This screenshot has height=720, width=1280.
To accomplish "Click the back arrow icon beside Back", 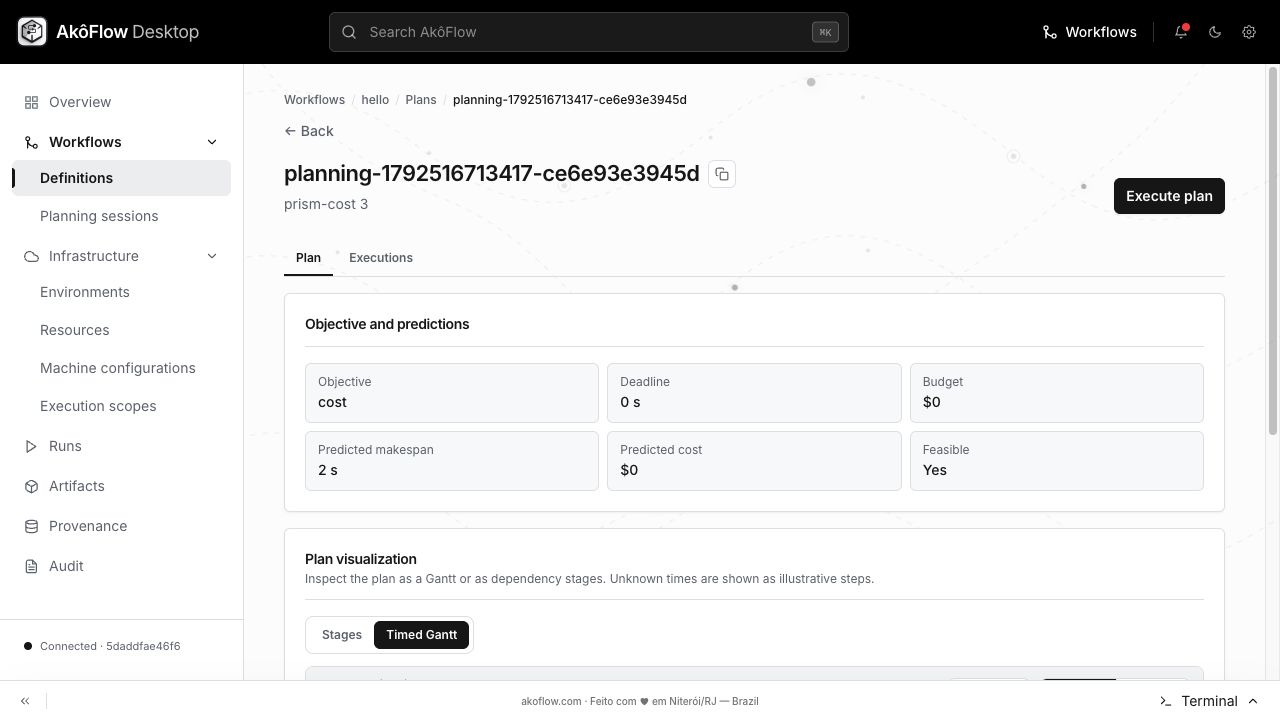I will (x=290, y=131).
